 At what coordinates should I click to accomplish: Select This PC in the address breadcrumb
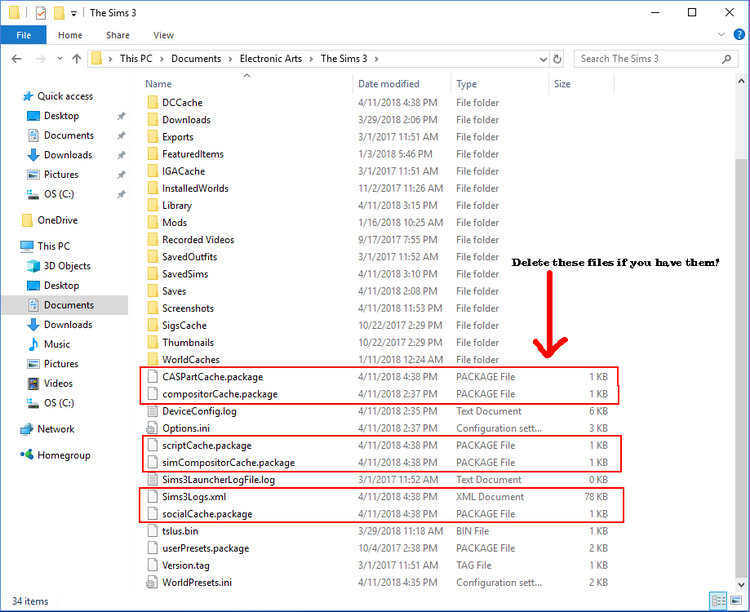coord(136,58)
